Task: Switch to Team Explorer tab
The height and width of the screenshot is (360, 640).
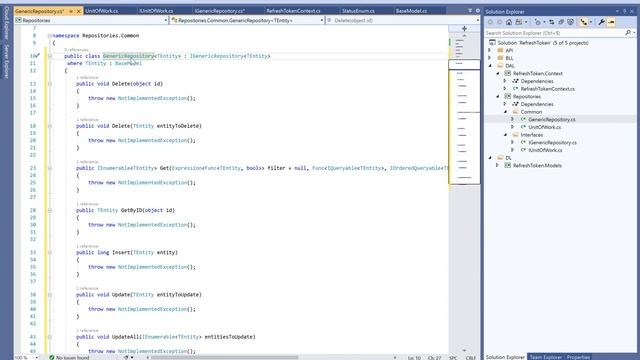Action: 545,357
